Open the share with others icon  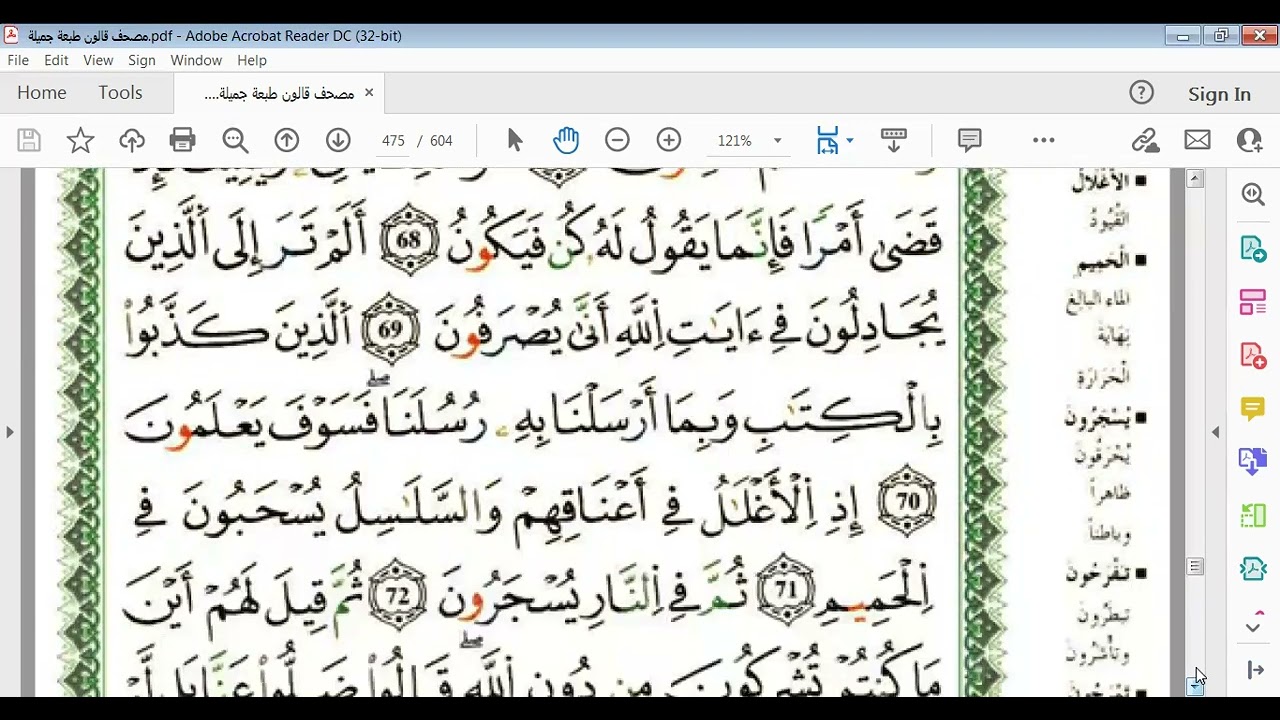pyautogui.click(x=1250, y=140)
